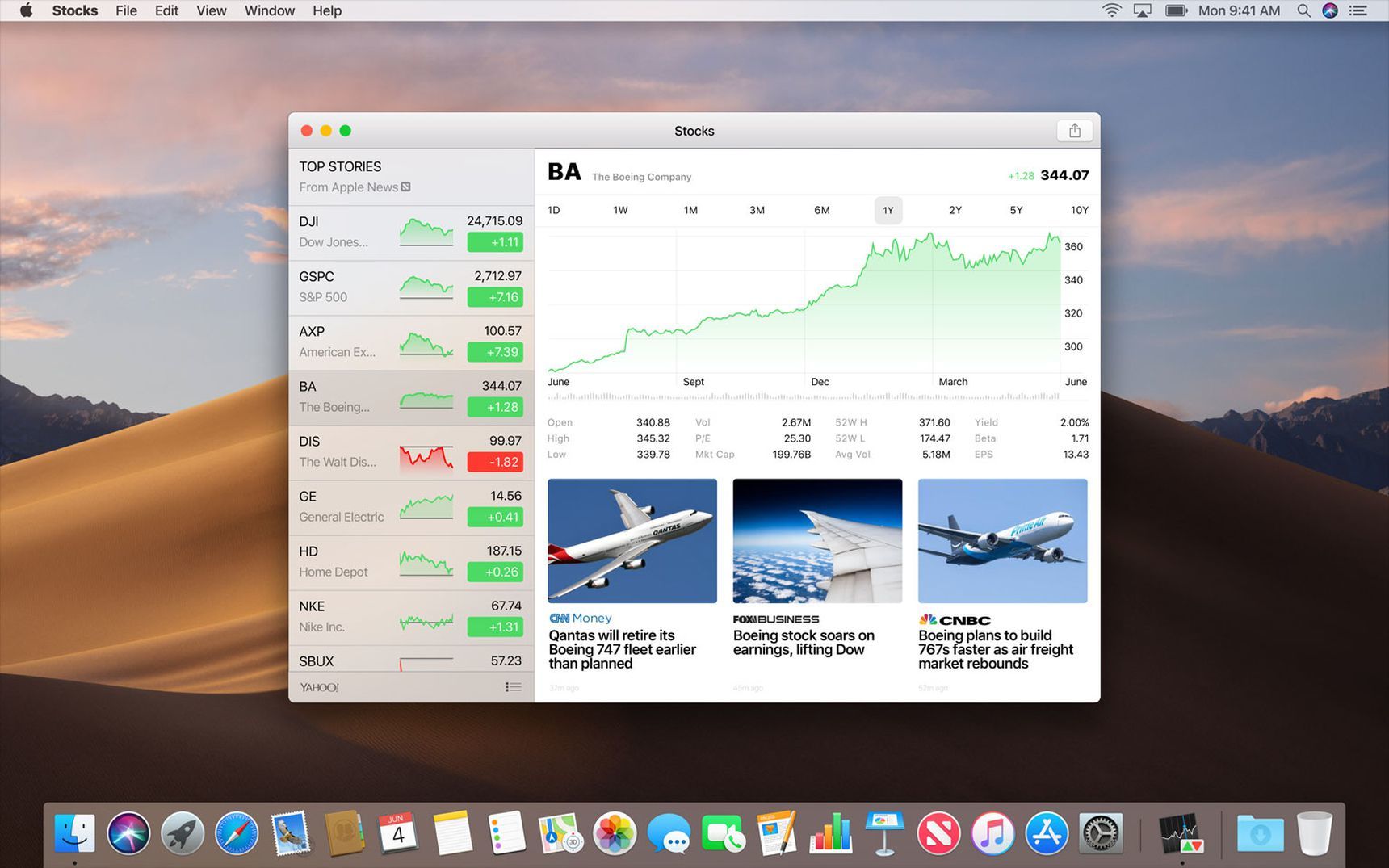Open Downloads folder in Dock
Image resolution: width=1389 pixels, height=868 pixels.
1260,833
